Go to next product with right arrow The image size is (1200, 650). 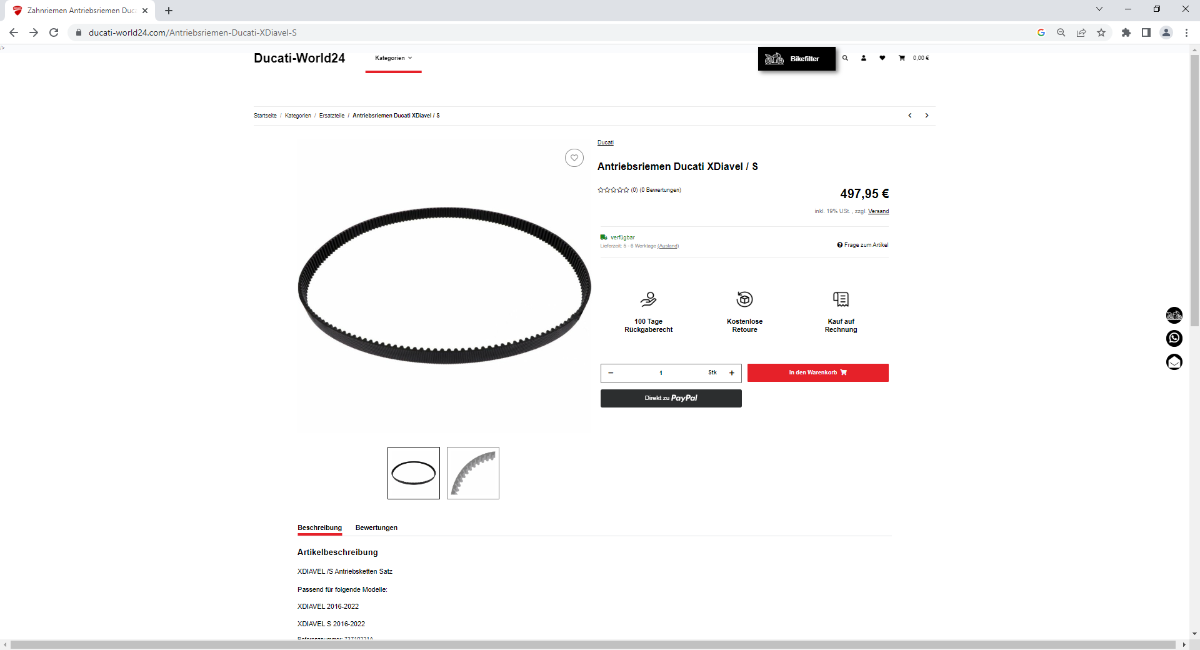click(927, 115)
